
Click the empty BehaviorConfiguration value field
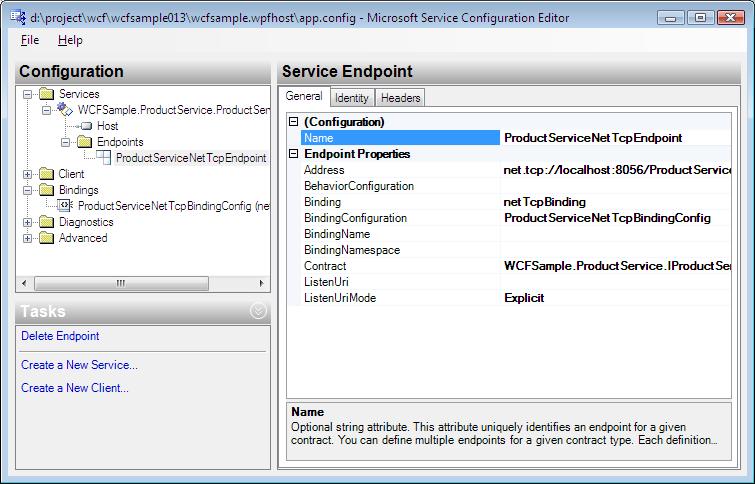pos(615,186)
